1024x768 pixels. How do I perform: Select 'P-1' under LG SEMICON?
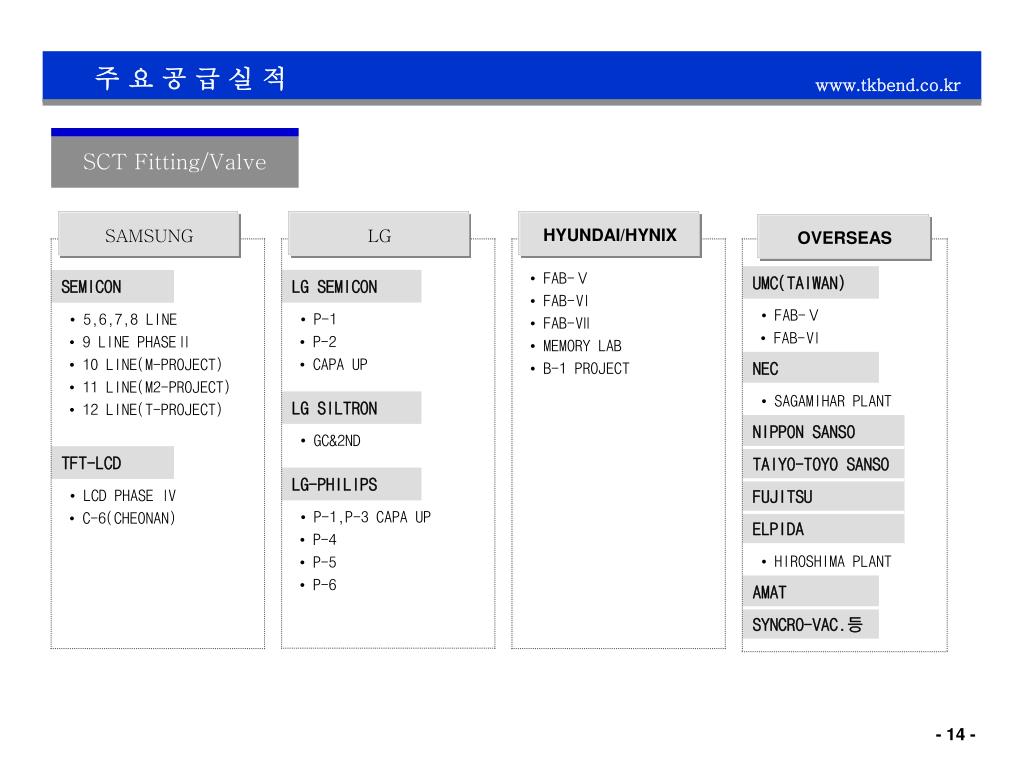(x=324, y=319)
